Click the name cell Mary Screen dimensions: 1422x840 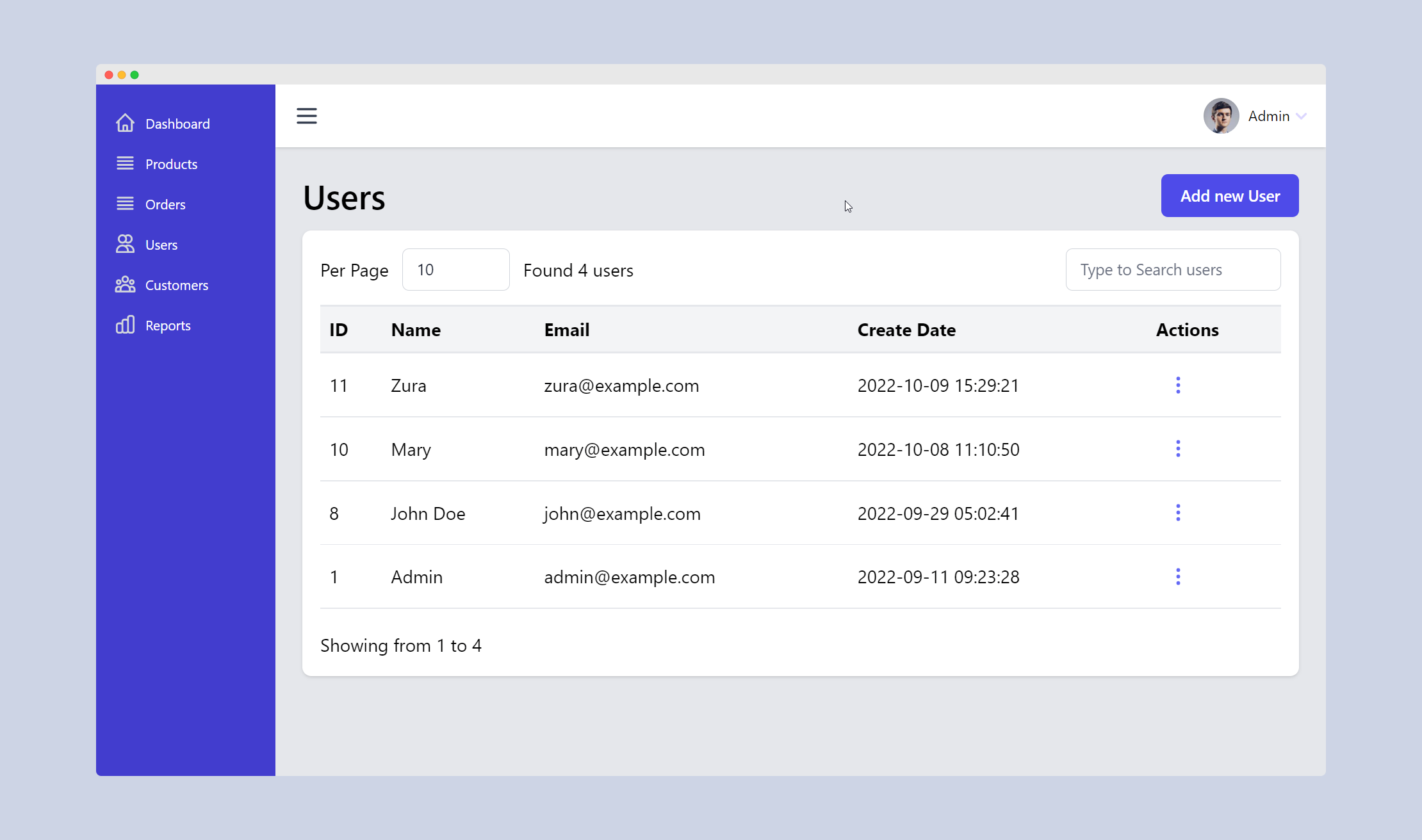(411, 449)
